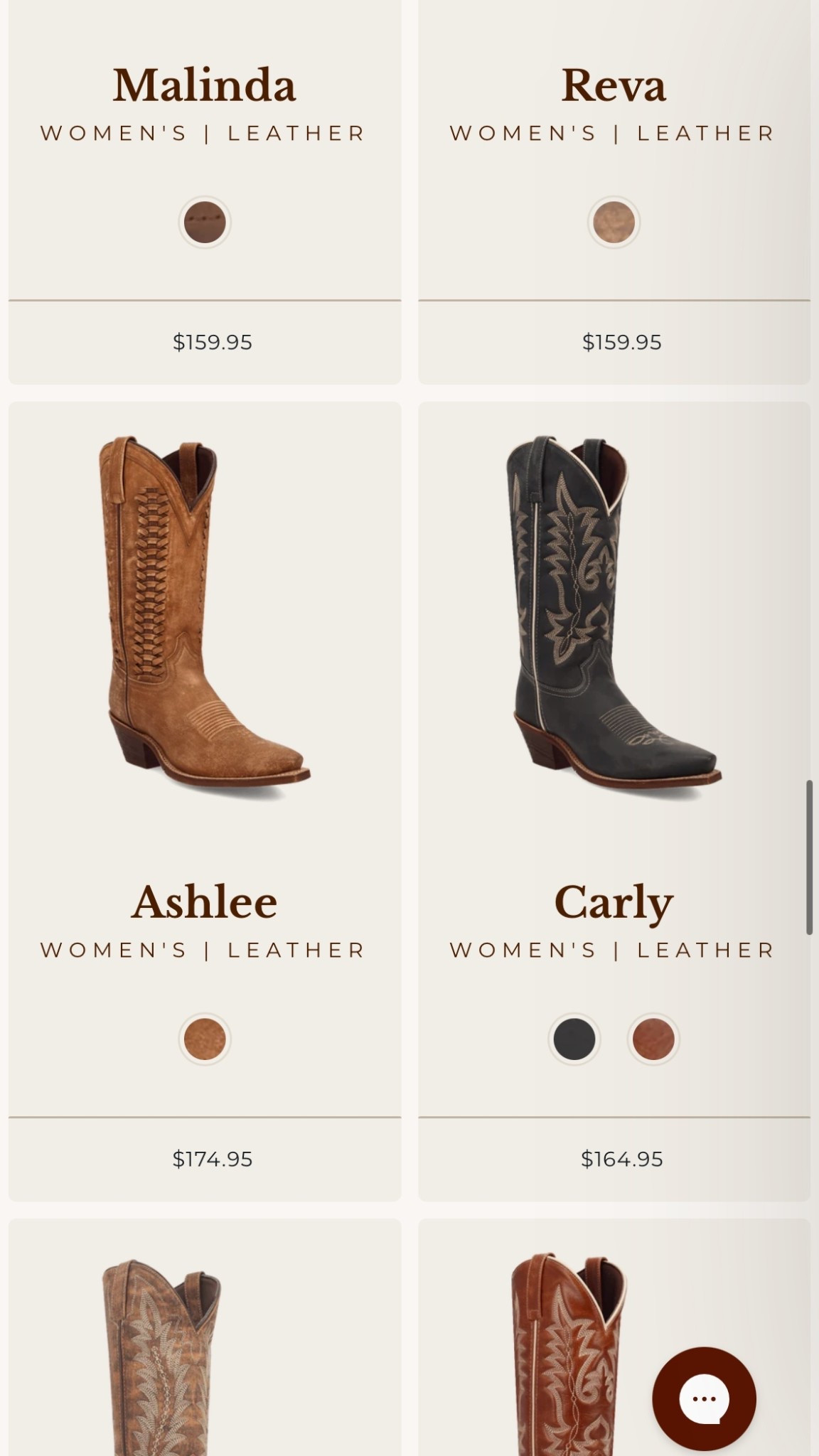Select the Reva tan leather swatch
Viewport: 819px width, 1456px height.
(614, 222)
